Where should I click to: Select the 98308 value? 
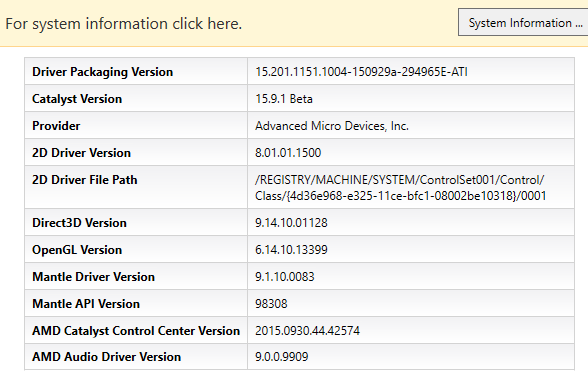[x=271, y=304]
